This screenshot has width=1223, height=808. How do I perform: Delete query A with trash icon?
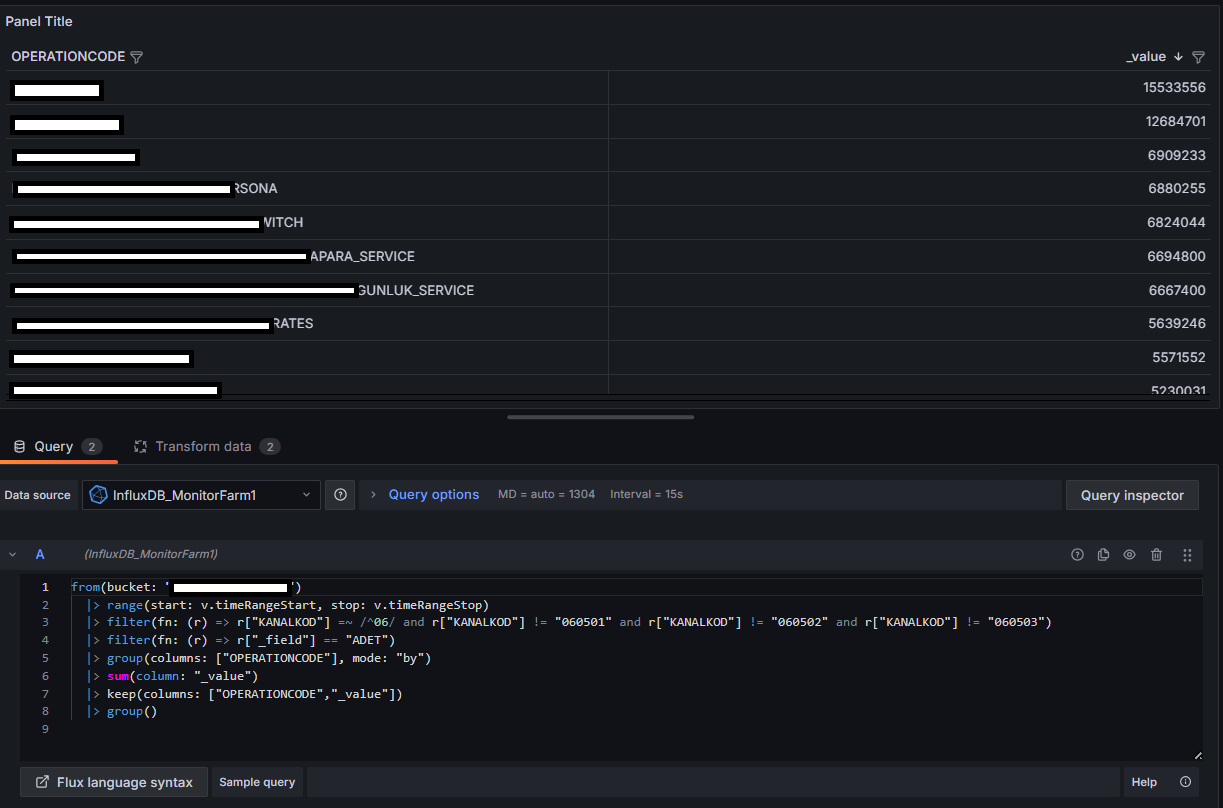pos(1157,554)
